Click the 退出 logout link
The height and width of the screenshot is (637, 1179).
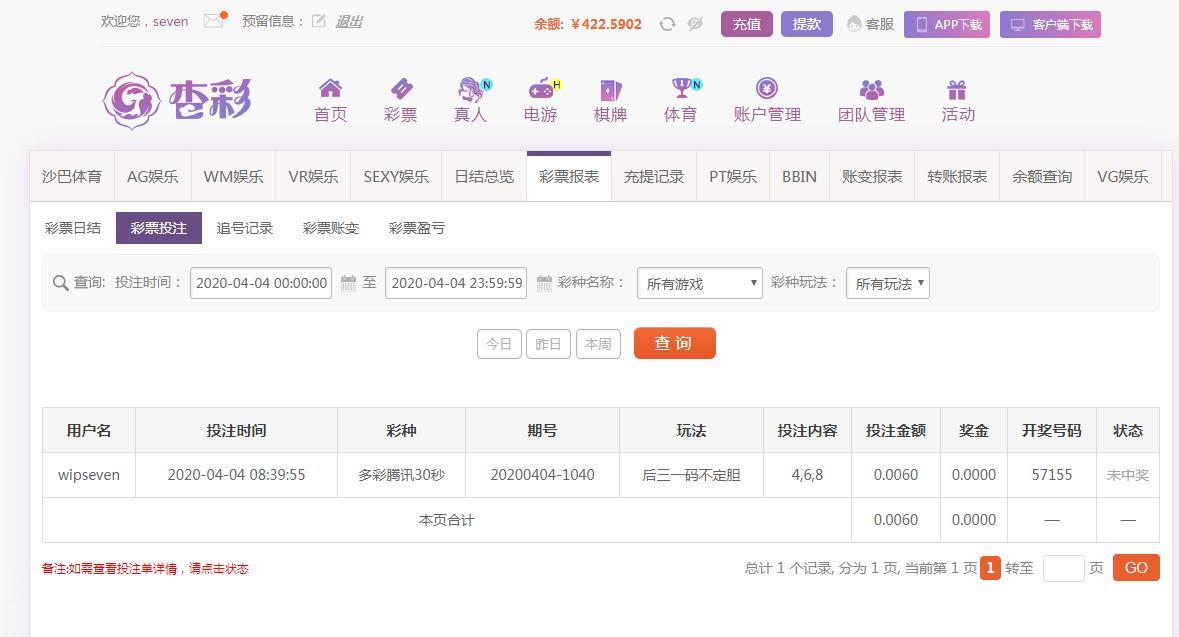tap(349, 21)
